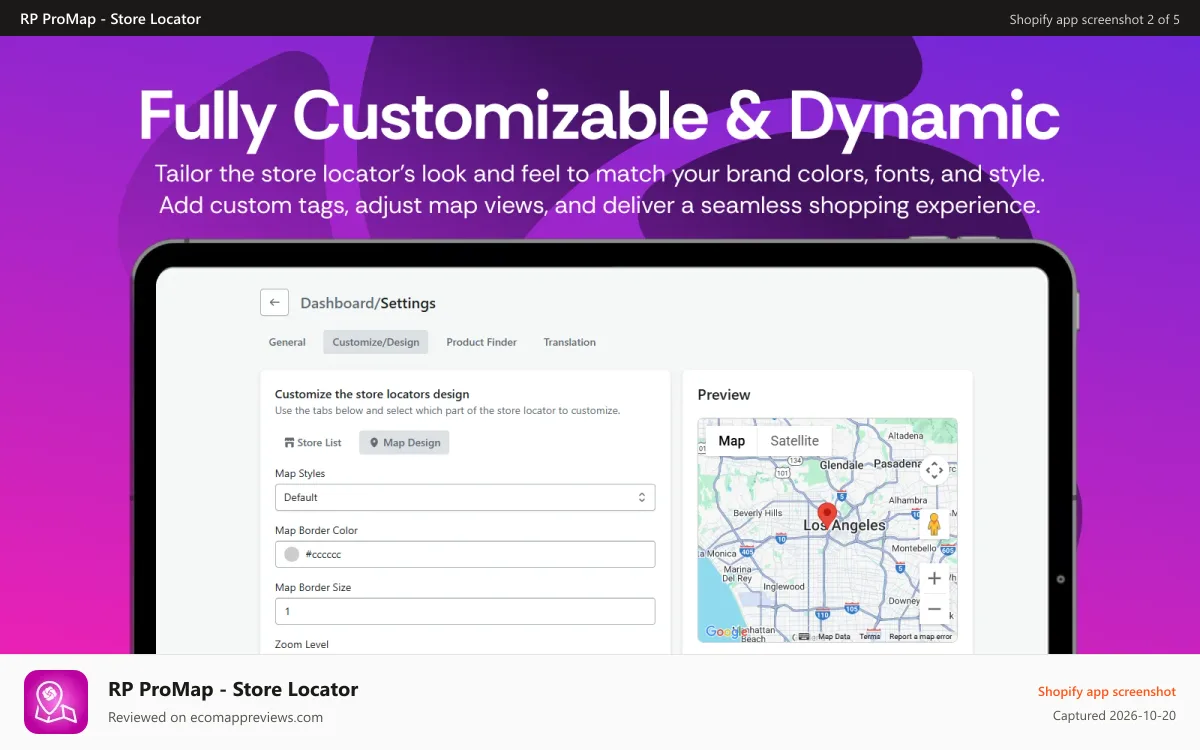The image size is (1200, 750).
Task: Open the Map Styles dropdown
Action: coord(465,497)
